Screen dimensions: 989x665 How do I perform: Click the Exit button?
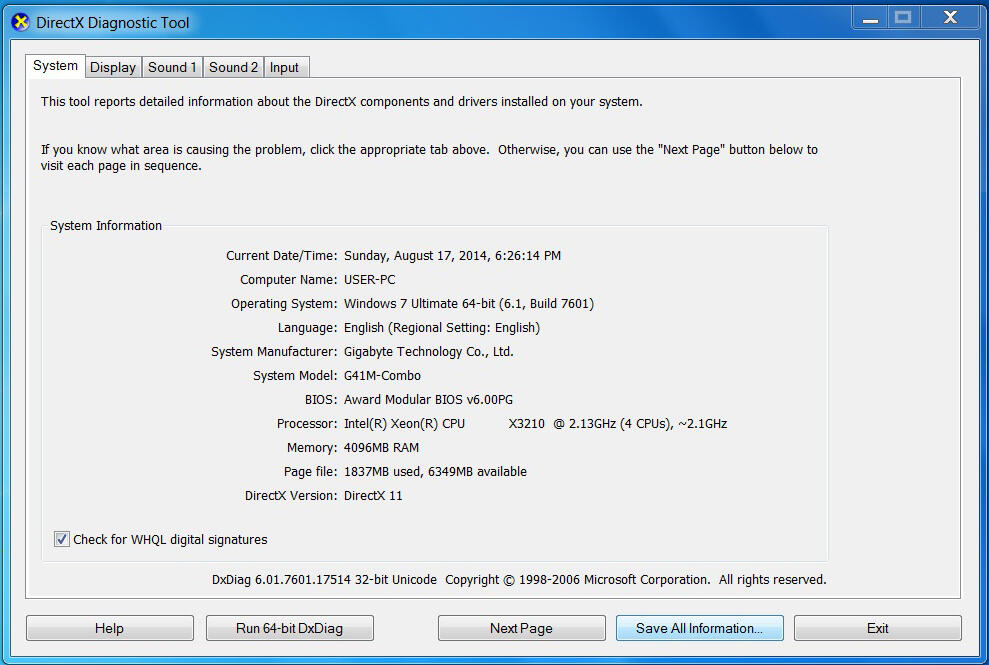pos(877,628)
